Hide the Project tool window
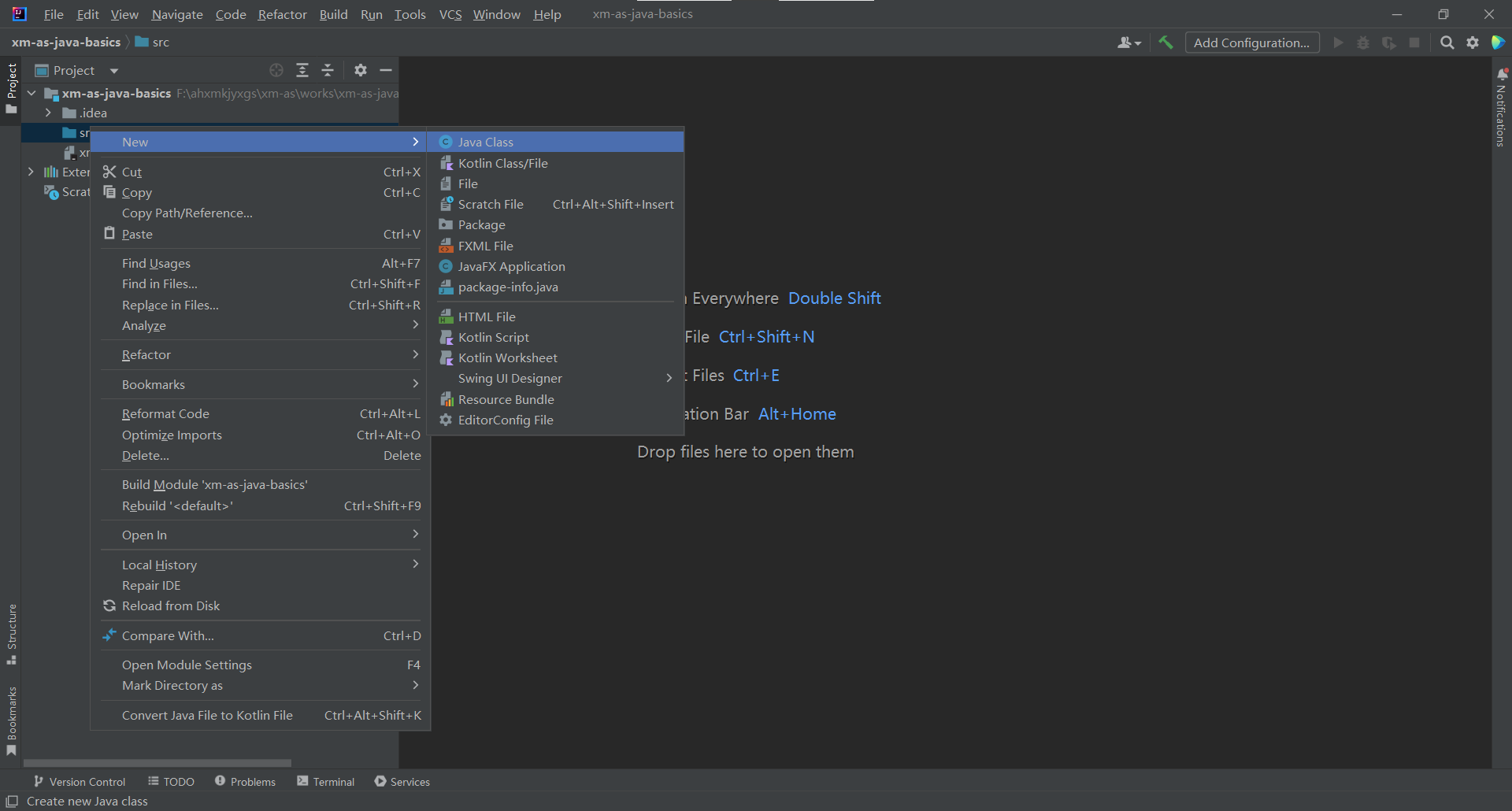Screen dimensions: 1512x811 386,70
